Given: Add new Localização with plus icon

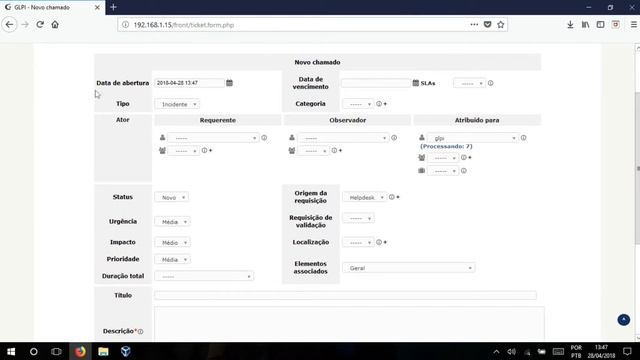Looking at the screenshot, I should (x=385, y=242).
